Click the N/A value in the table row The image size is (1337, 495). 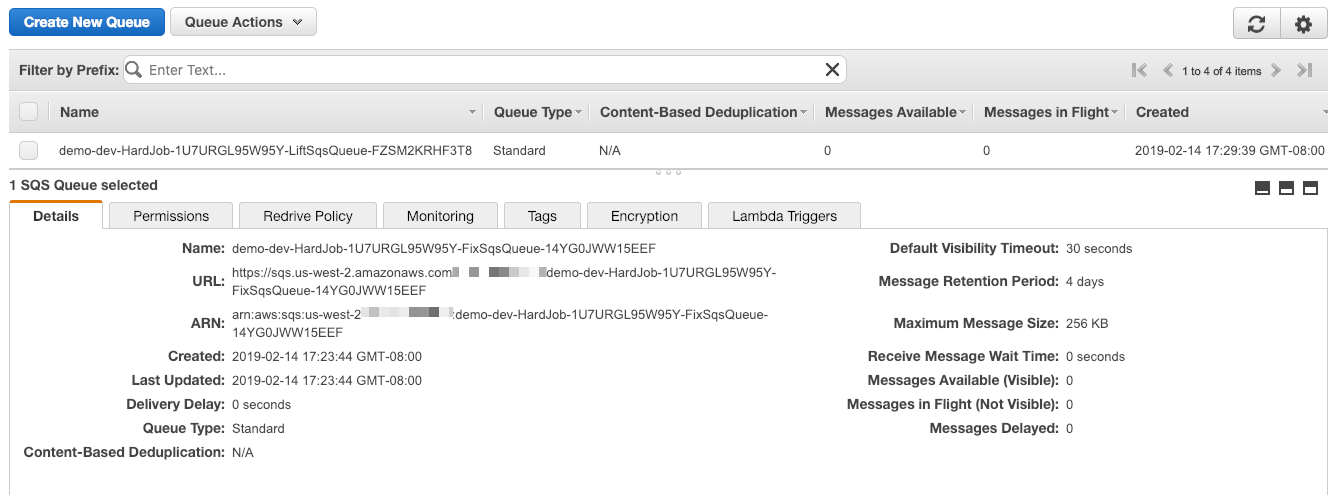tap(610, 151)
